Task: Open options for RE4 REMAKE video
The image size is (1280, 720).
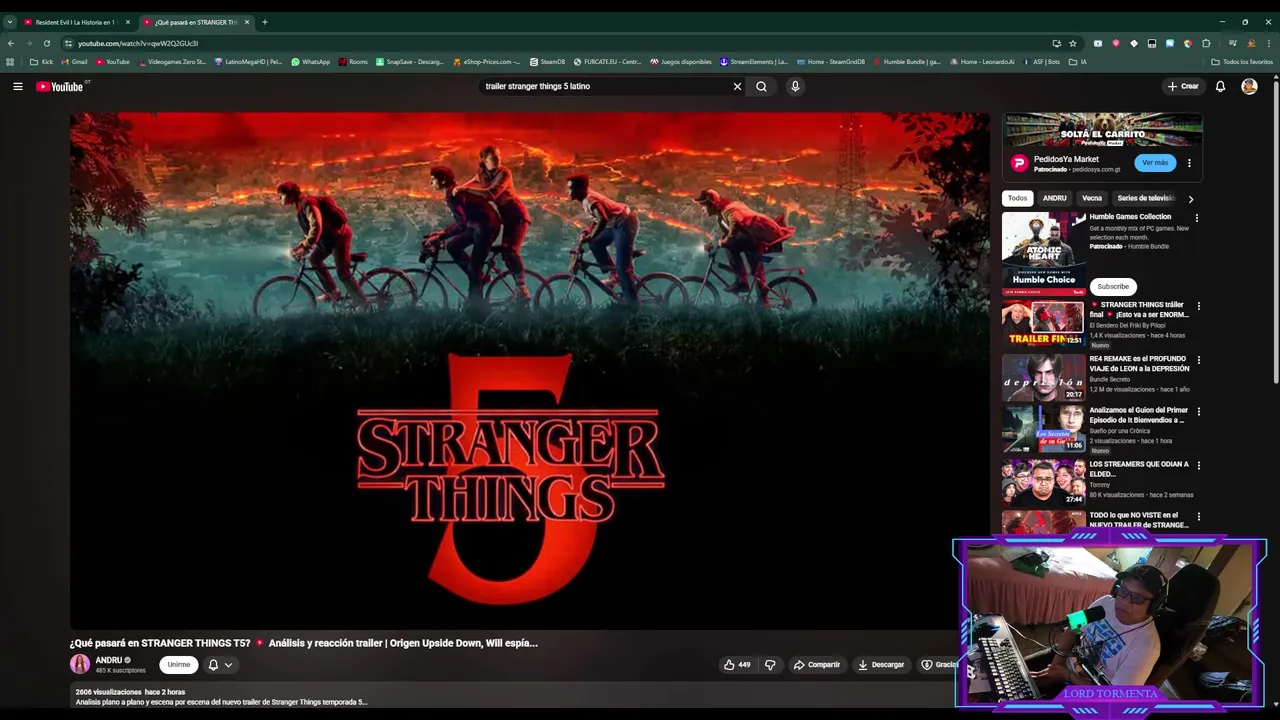Action: (x=1199, y=360)
